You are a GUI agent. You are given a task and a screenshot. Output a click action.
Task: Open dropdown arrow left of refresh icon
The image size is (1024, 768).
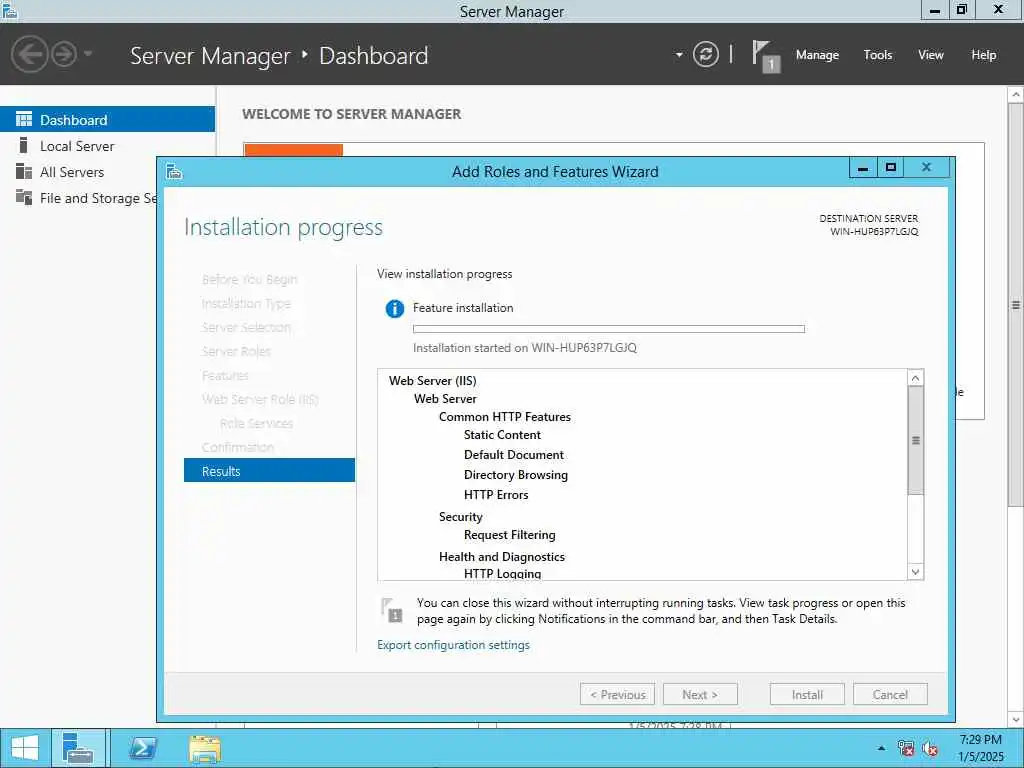tap(679, 55)
